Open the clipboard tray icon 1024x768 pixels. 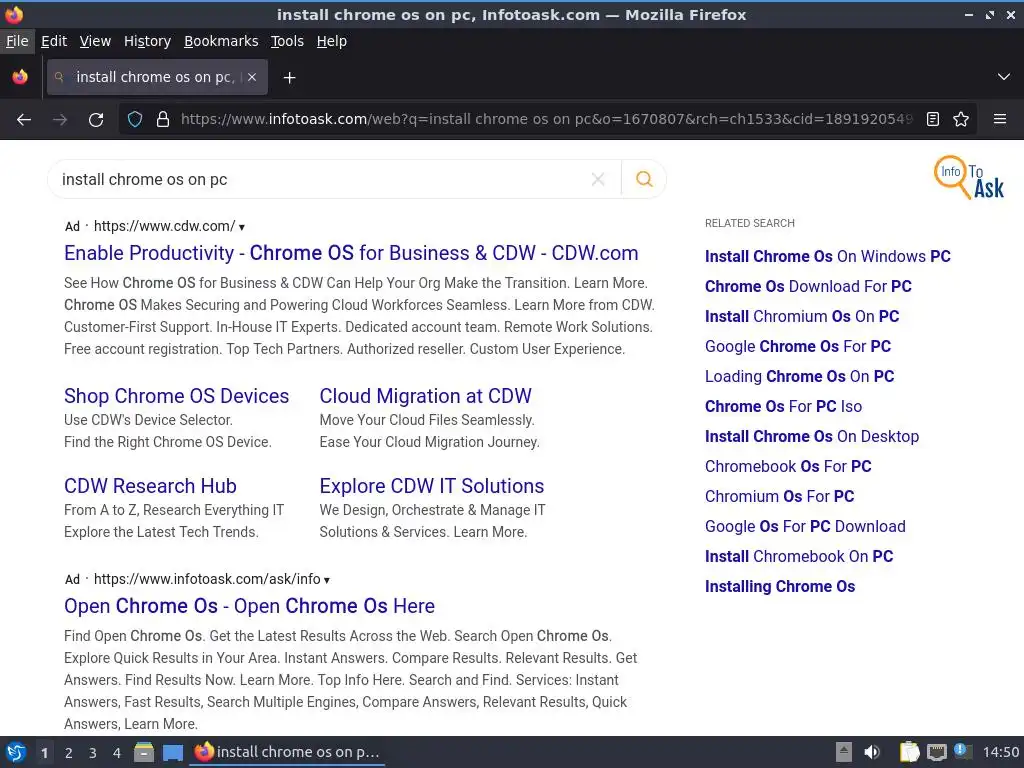pyautogui.click(x=909, y=752)
